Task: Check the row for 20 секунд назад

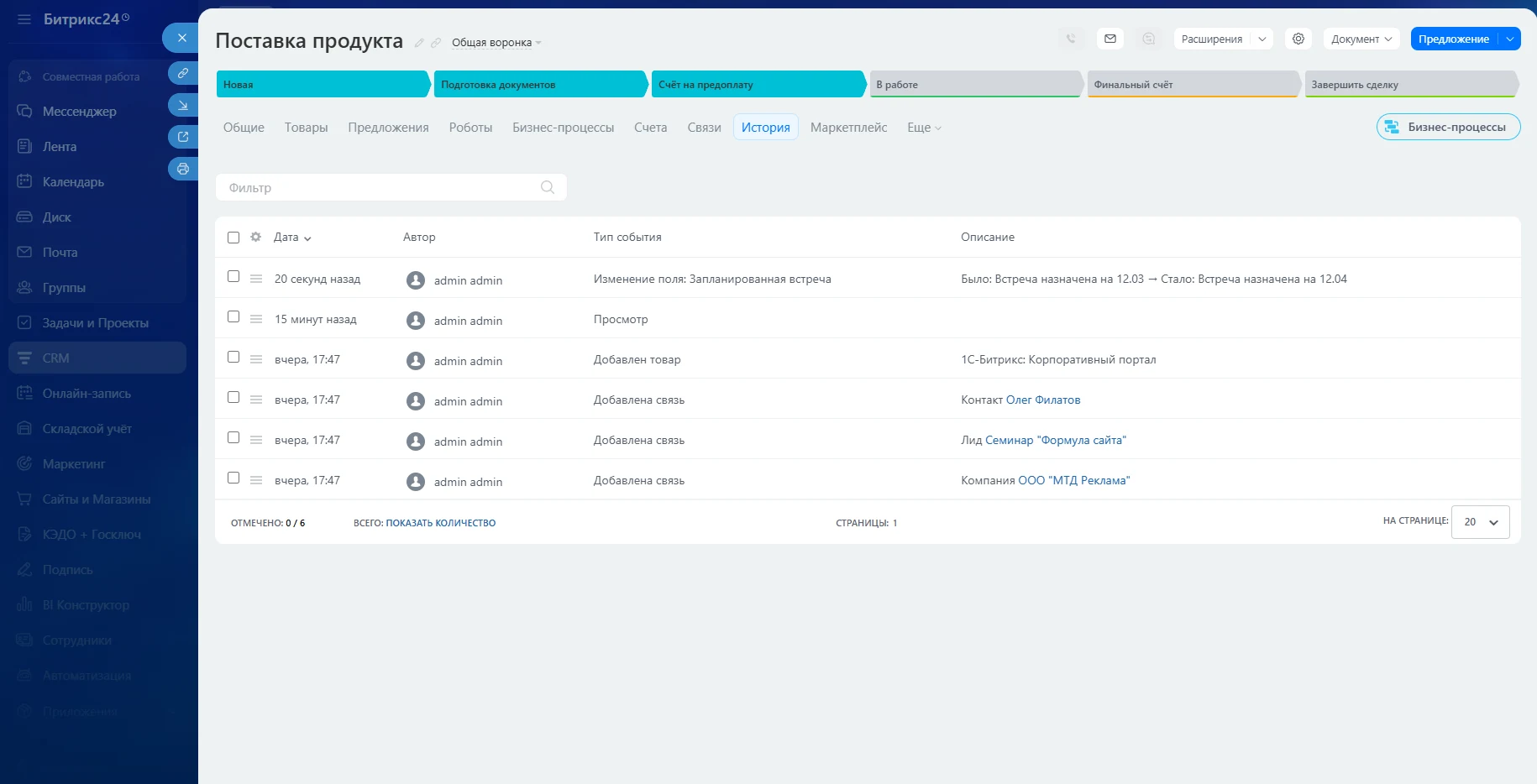Action: (x=233, y=276)
